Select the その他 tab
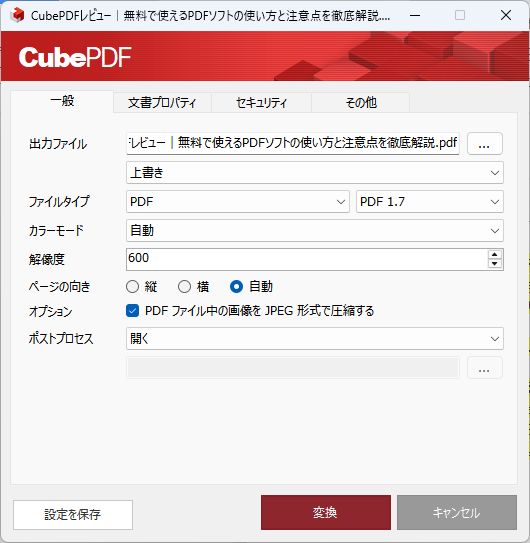The width and height of the screenshot is (530, 543). (361, 103)
